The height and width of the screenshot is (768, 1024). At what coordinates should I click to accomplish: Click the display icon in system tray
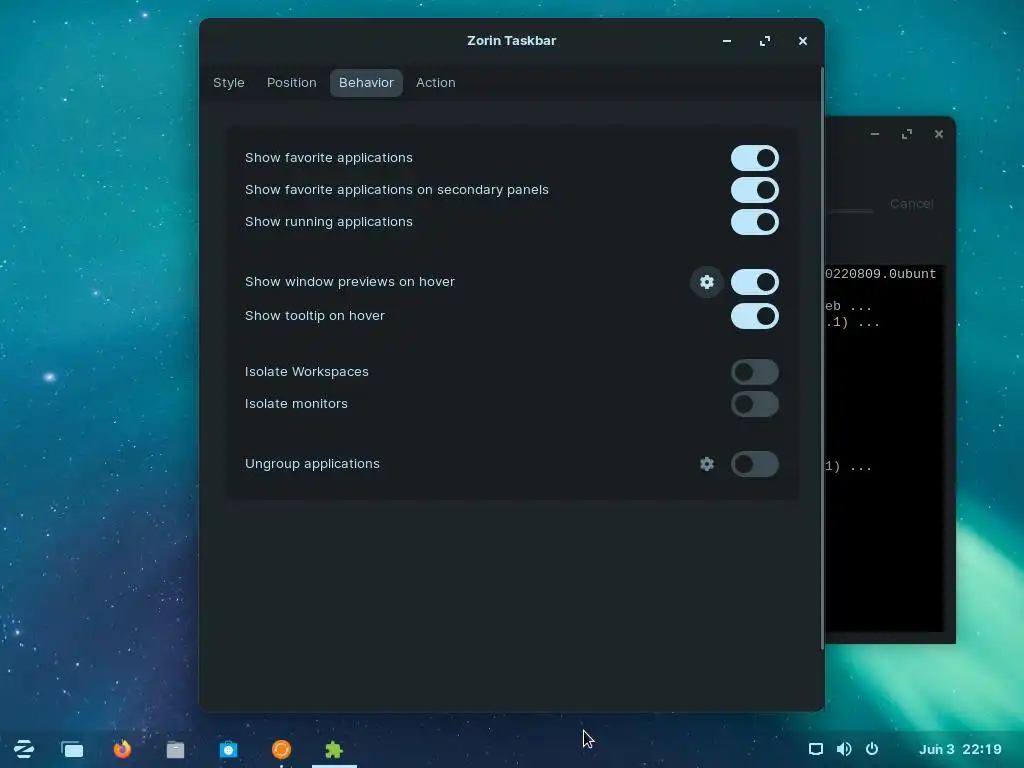click(816, 749)
